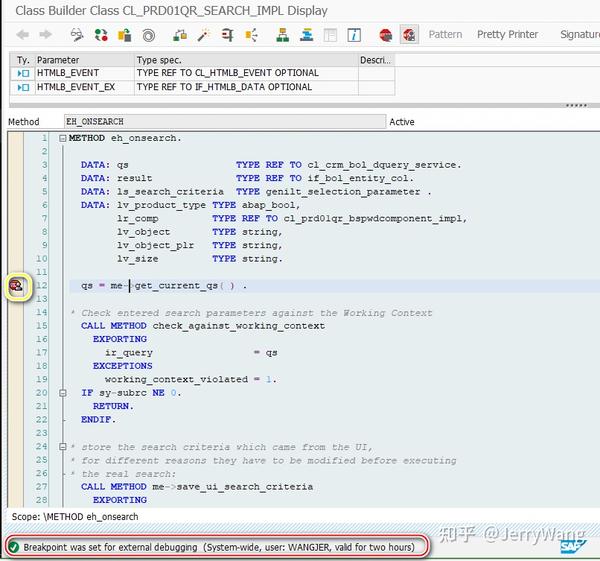The image size is (600, 561).
Task: Display Object List hierarchy icon
Action: click(282, 35)
